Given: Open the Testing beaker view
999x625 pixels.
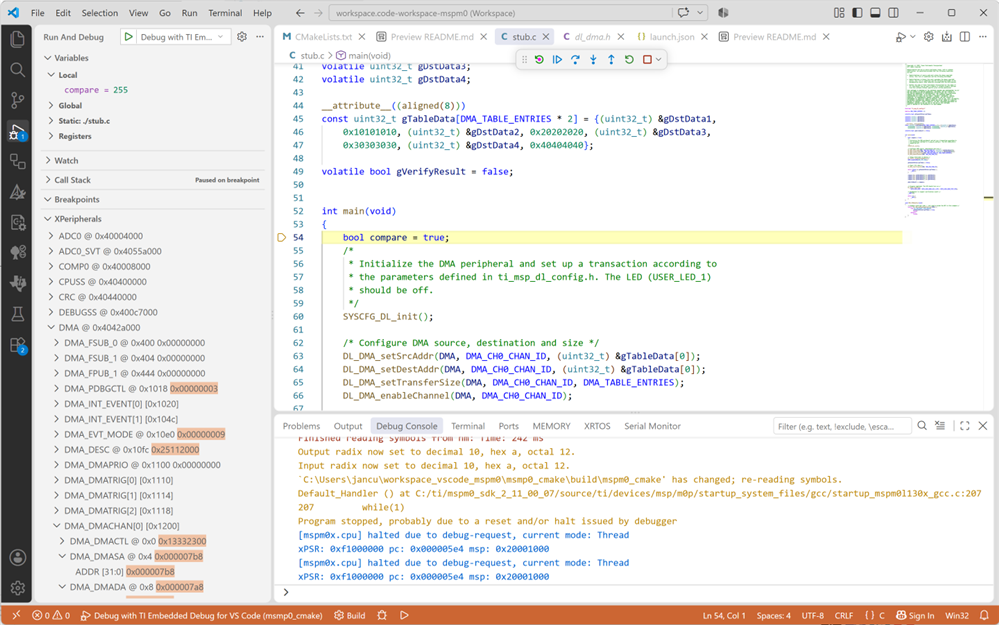Looking at the screenshot, I should click(x=17, y=314).
